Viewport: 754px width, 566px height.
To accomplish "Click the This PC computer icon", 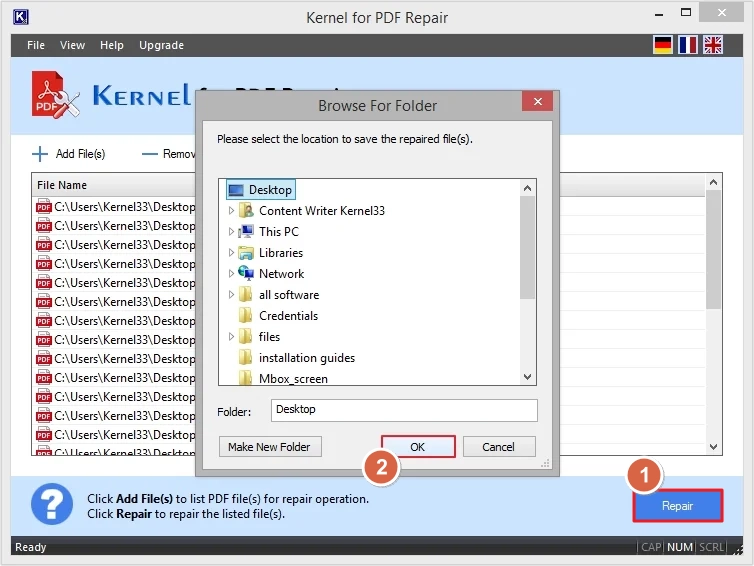I will point(246,232).
